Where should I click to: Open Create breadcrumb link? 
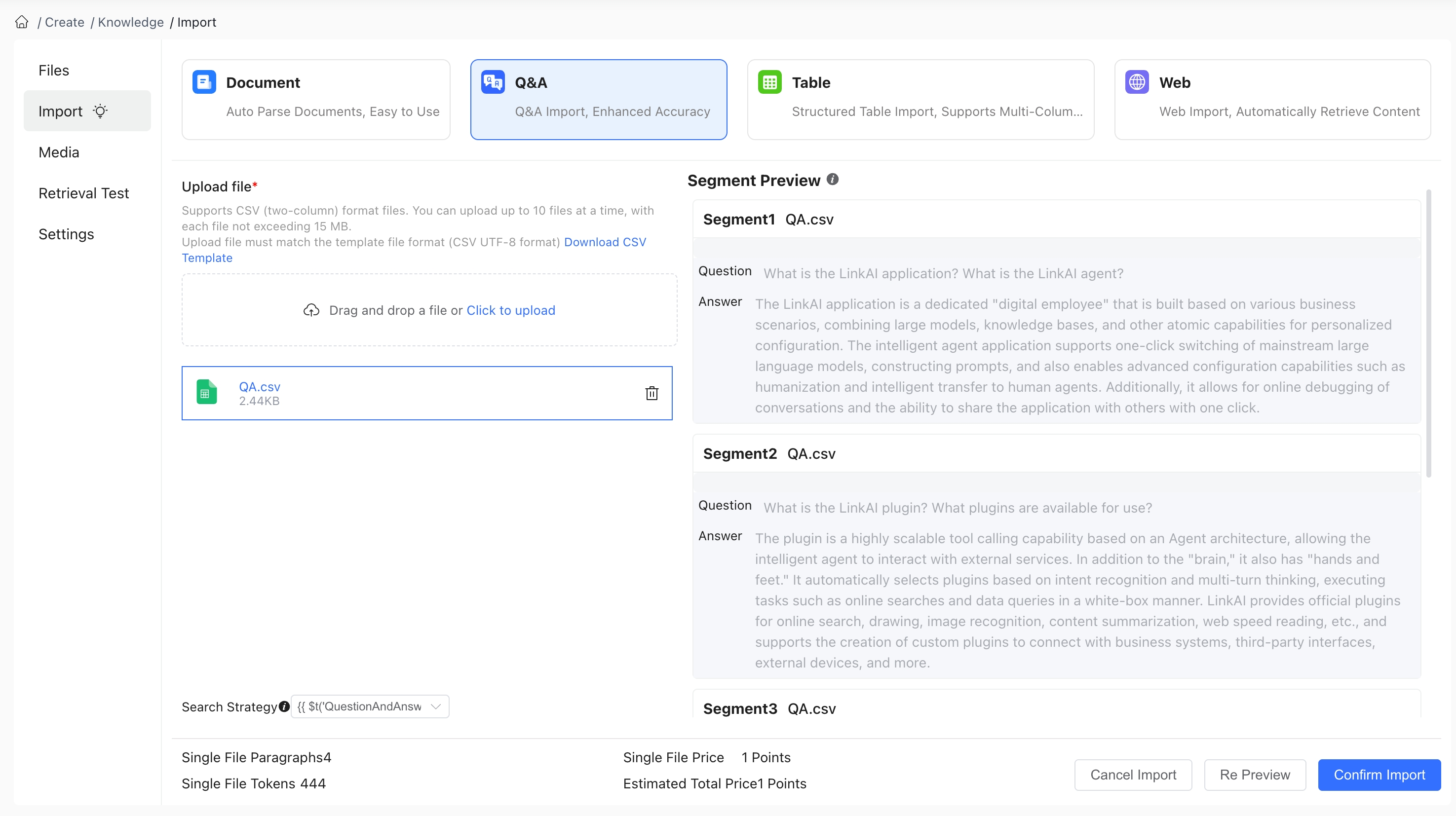click(x=65, y=22)
